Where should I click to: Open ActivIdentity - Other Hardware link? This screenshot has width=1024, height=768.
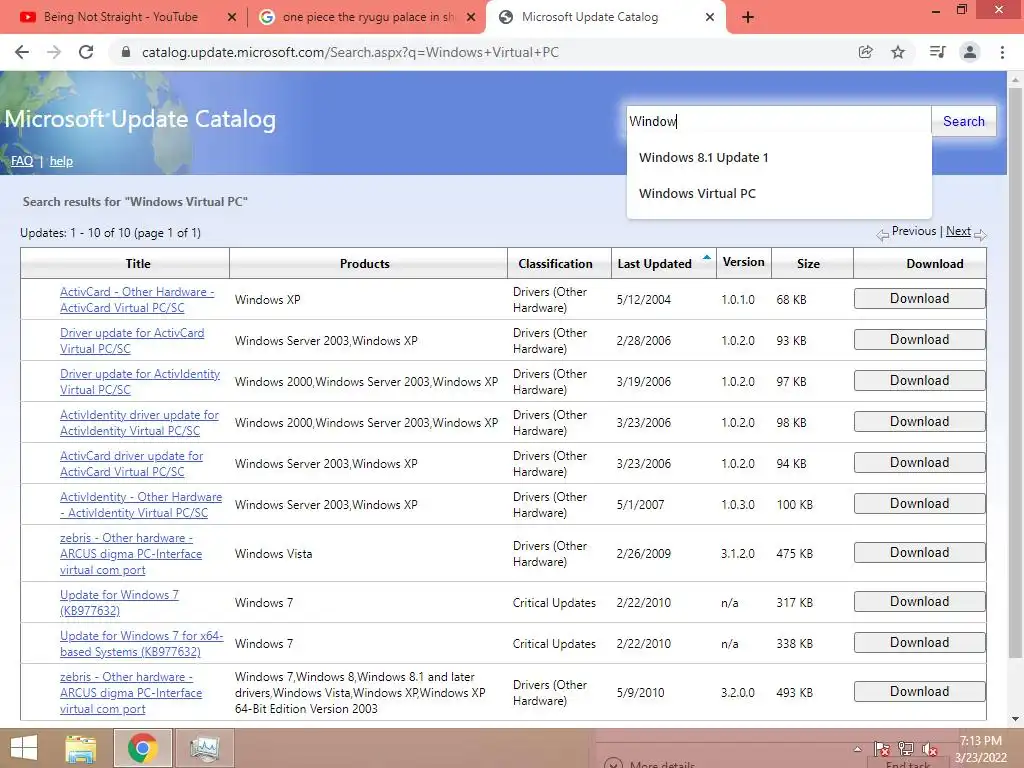coord(141,505)
